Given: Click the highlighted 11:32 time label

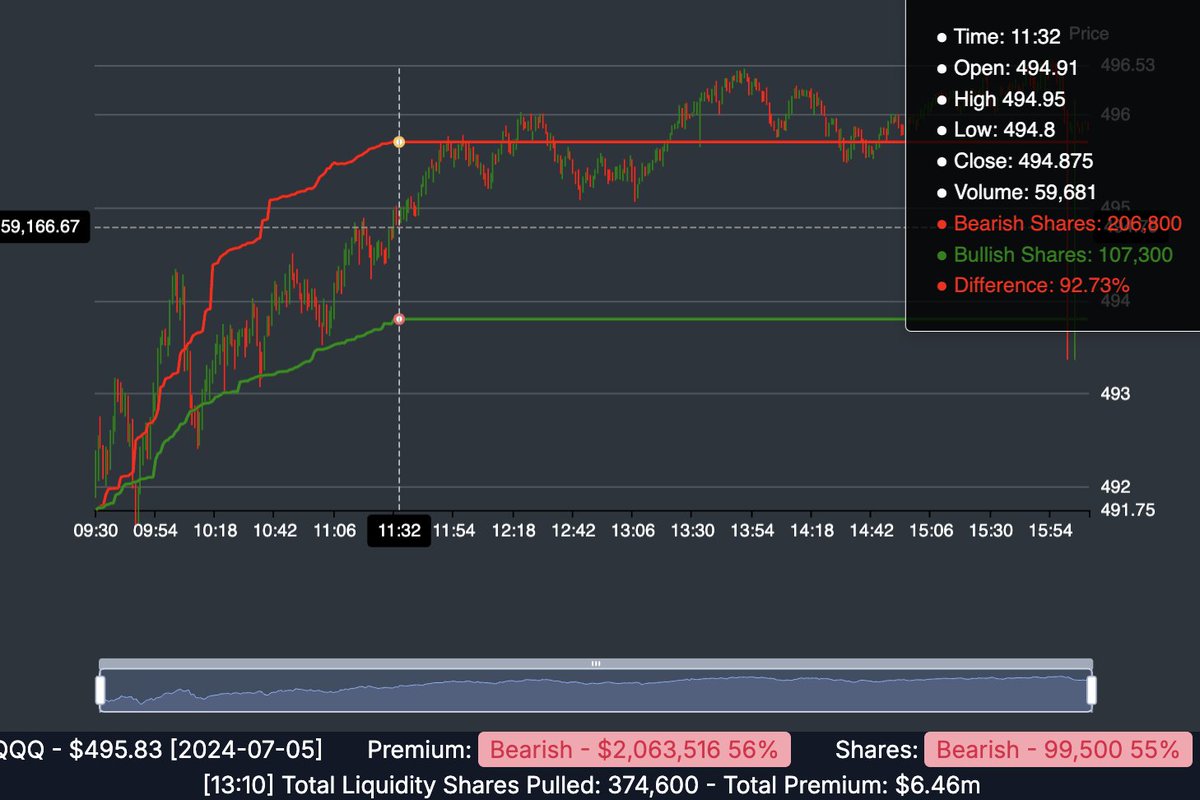Looking at the screenshot, I should pyautogui.click(x=399, y=531).
